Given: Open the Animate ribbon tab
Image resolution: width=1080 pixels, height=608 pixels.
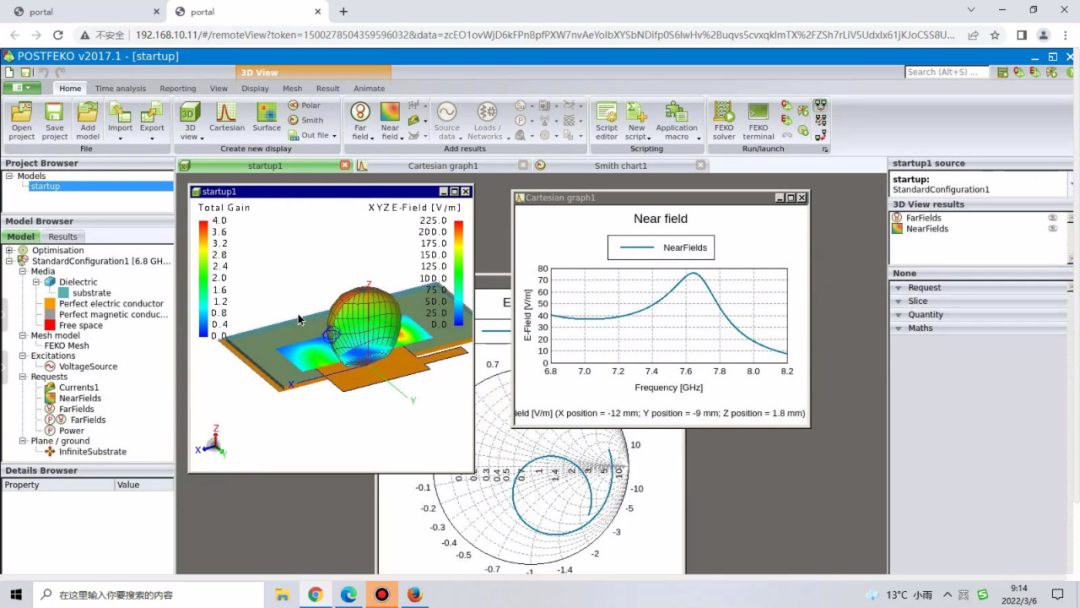Looking at the screenshot, I should tap(369, 88).
